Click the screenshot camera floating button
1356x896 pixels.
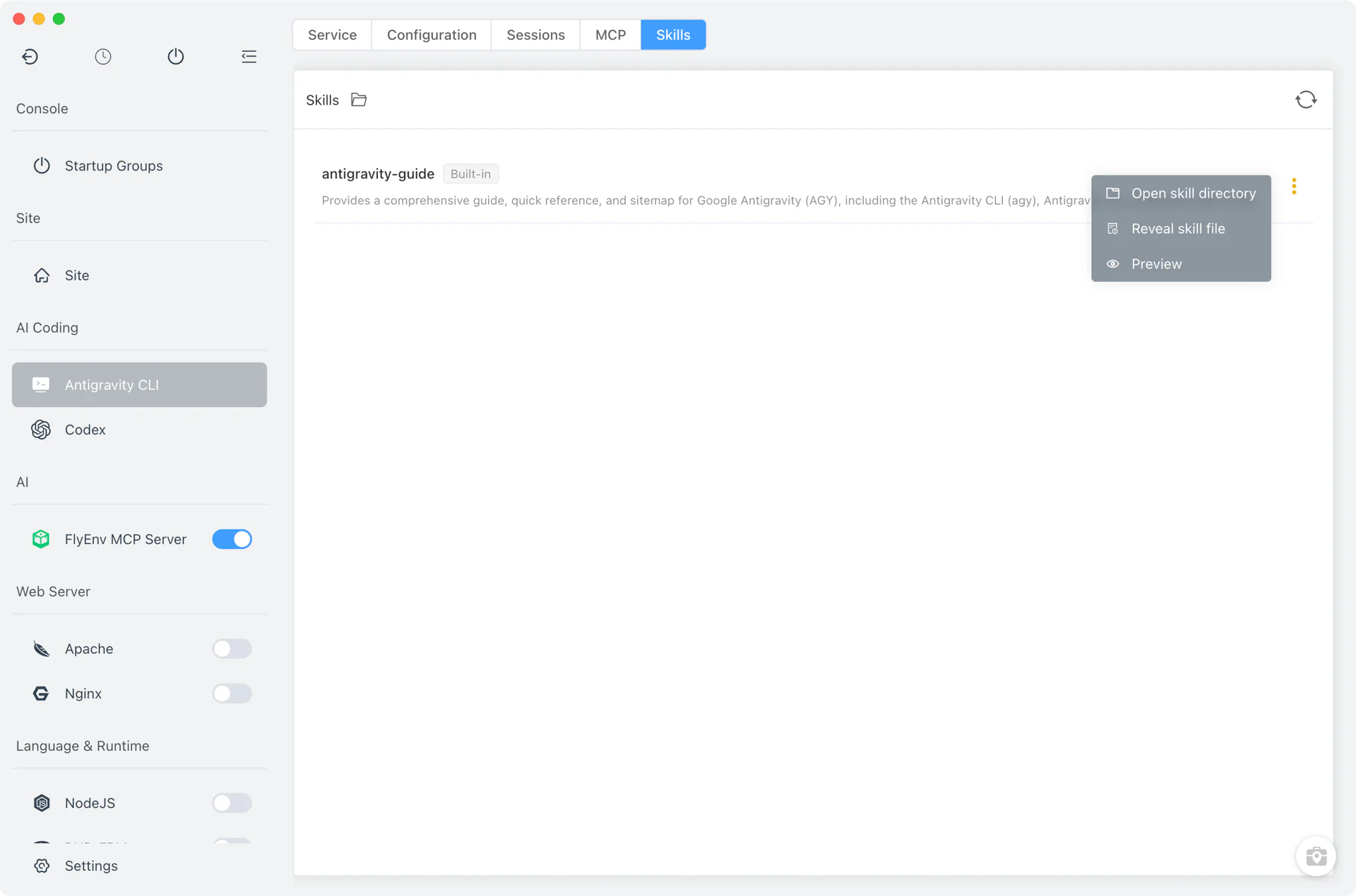(x=1316, y=856)
